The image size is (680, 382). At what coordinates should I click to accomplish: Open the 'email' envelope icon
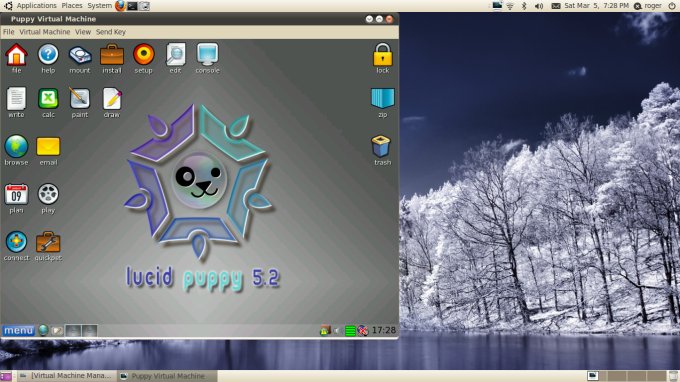48,147
